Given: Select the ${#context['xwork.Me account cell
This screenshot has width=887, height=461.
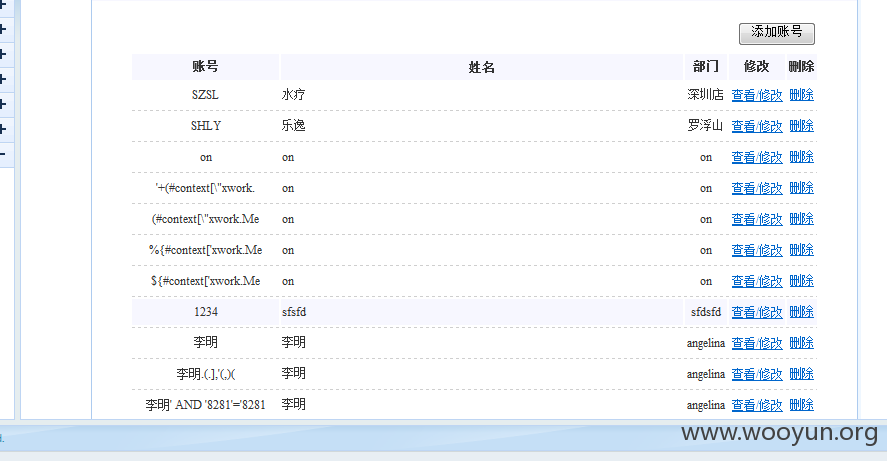Looking at the screenshot, I should click(x=205, y=281).
